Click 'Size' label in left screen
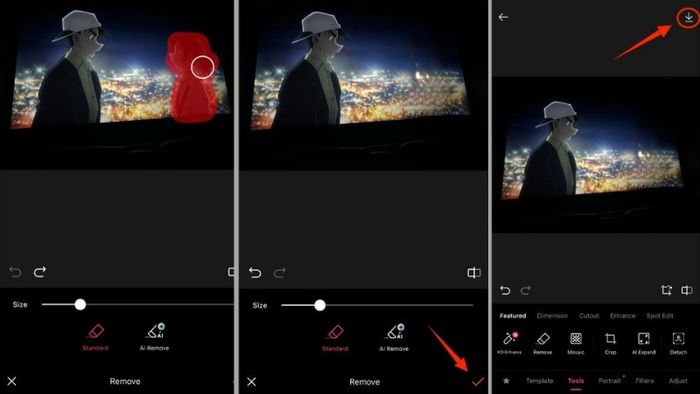This screenshot has width=700, height=394. point(20,305)
